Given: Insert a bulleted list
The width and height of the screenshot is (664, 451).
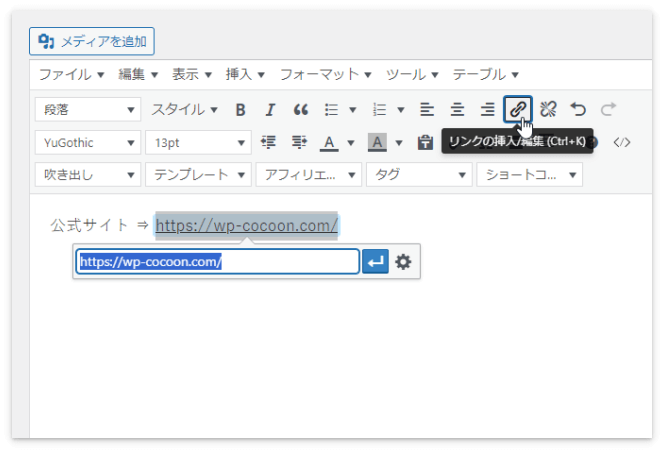Looking at the screenshot, I should 331,110.
